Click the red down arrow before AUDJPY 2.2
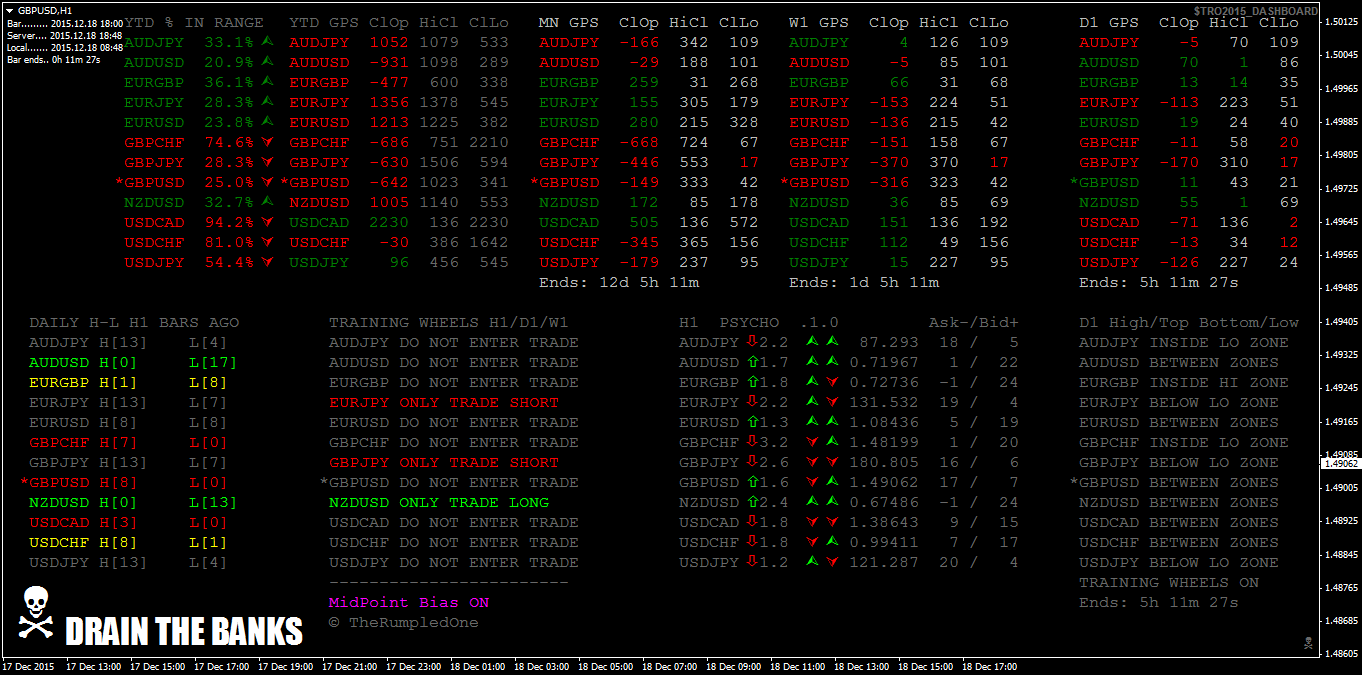This screenshot has height=675, width=1362. tap(752, 343)
